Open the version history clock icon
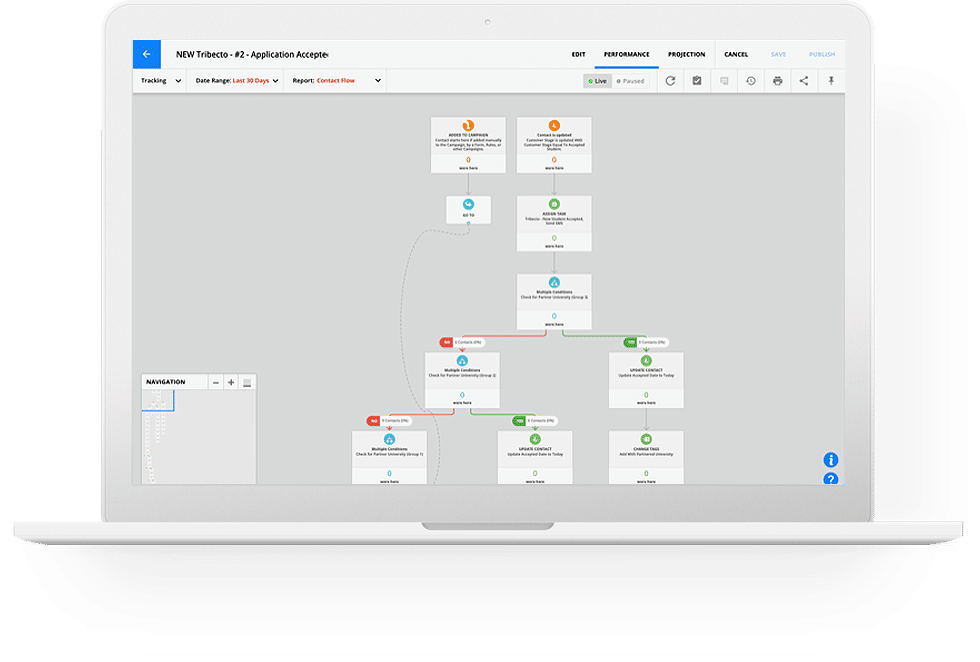This screenshot has width=980, height=662. point(751,81)
